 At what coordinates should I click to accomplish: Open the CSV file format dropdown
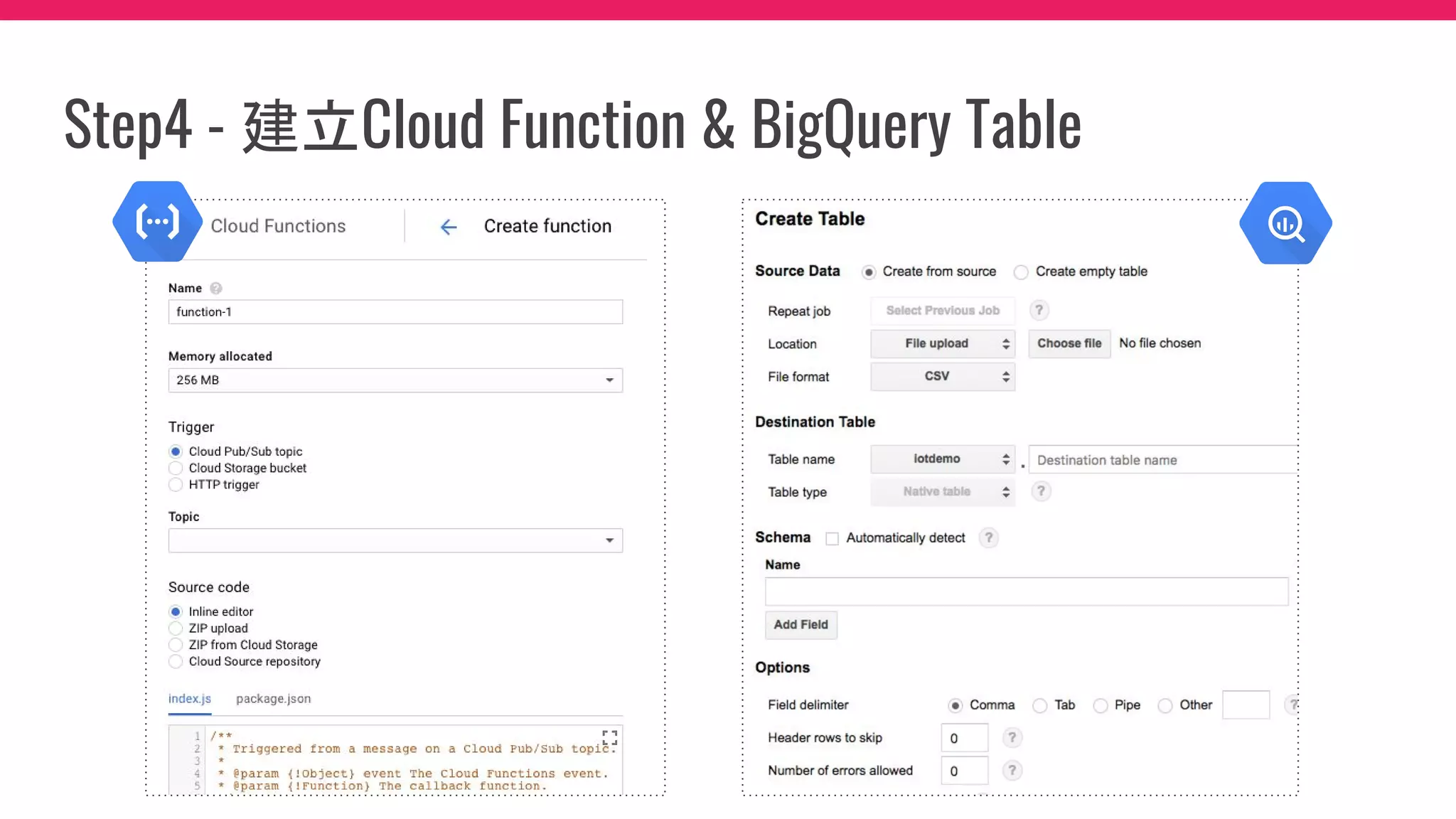pyautogui.click(x=943, y=376)
